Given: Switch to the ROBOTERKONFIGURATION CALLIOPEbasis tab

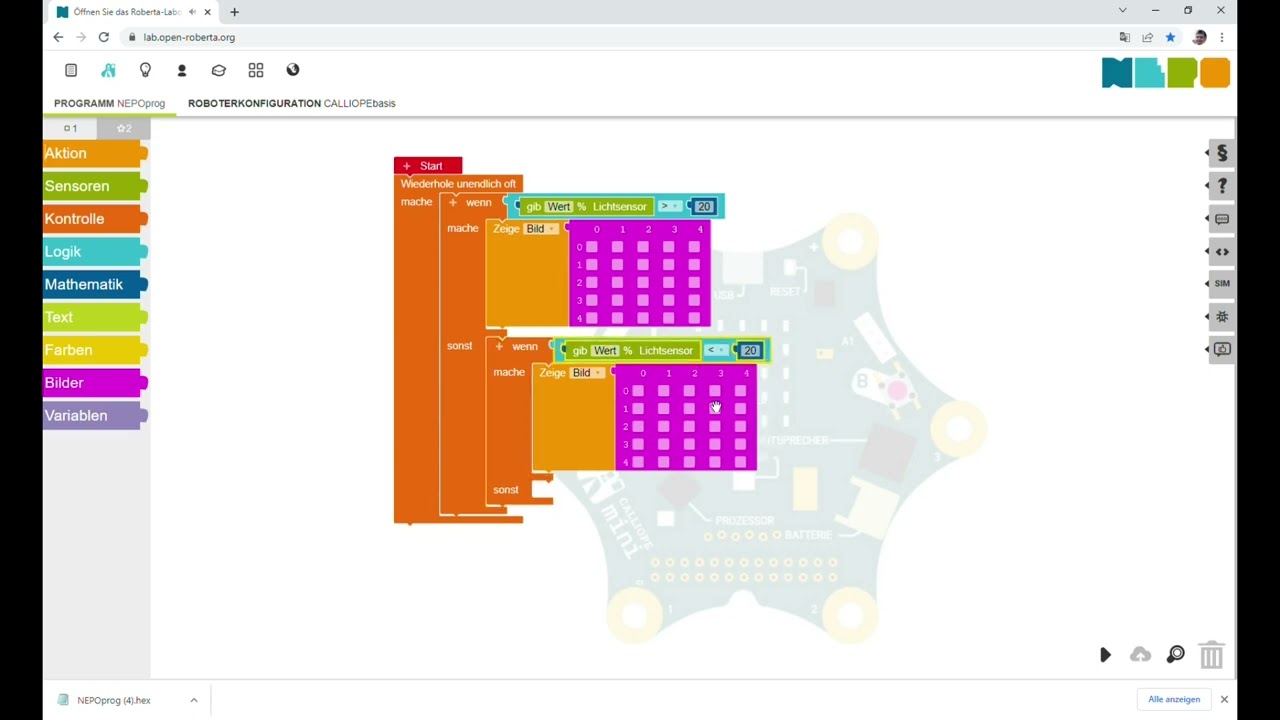Looking at the screenshot, I should [x=292, y=103].
